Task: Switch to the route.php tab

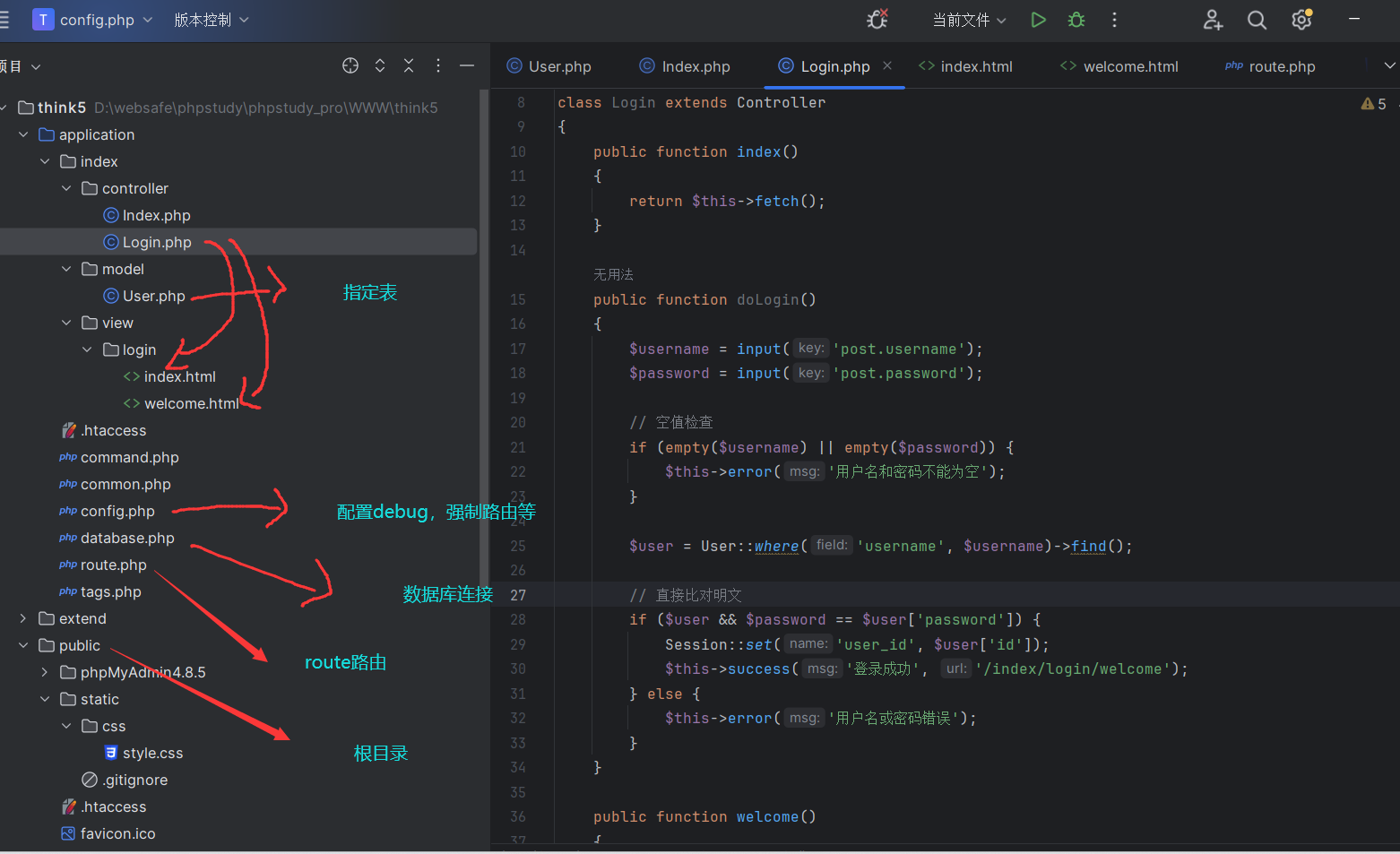Action: click(x=1281, y=66)
